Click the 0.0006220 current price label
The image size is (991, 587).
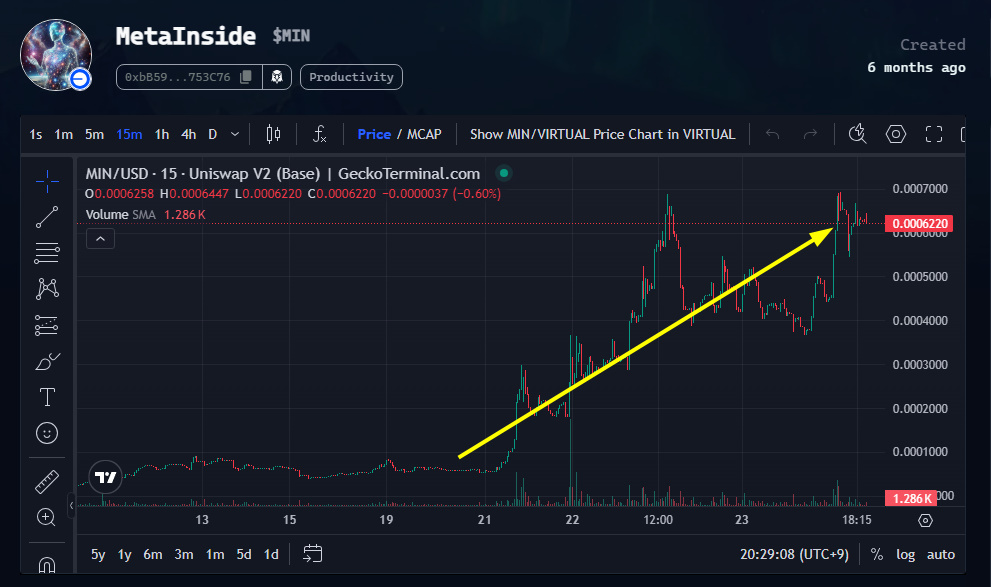[919, 224]
